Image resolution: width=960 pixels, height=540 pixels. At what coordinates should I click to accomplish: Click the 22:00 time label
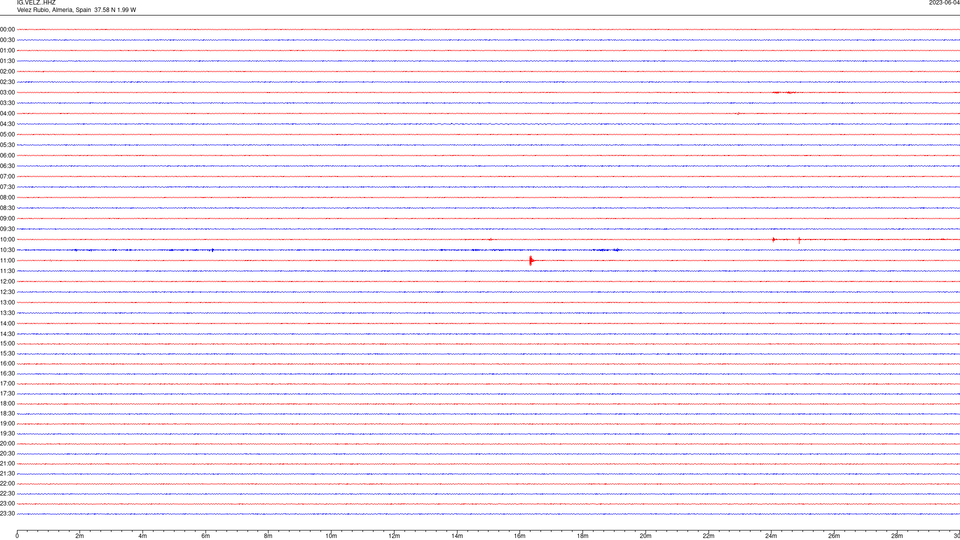point(7,484)
